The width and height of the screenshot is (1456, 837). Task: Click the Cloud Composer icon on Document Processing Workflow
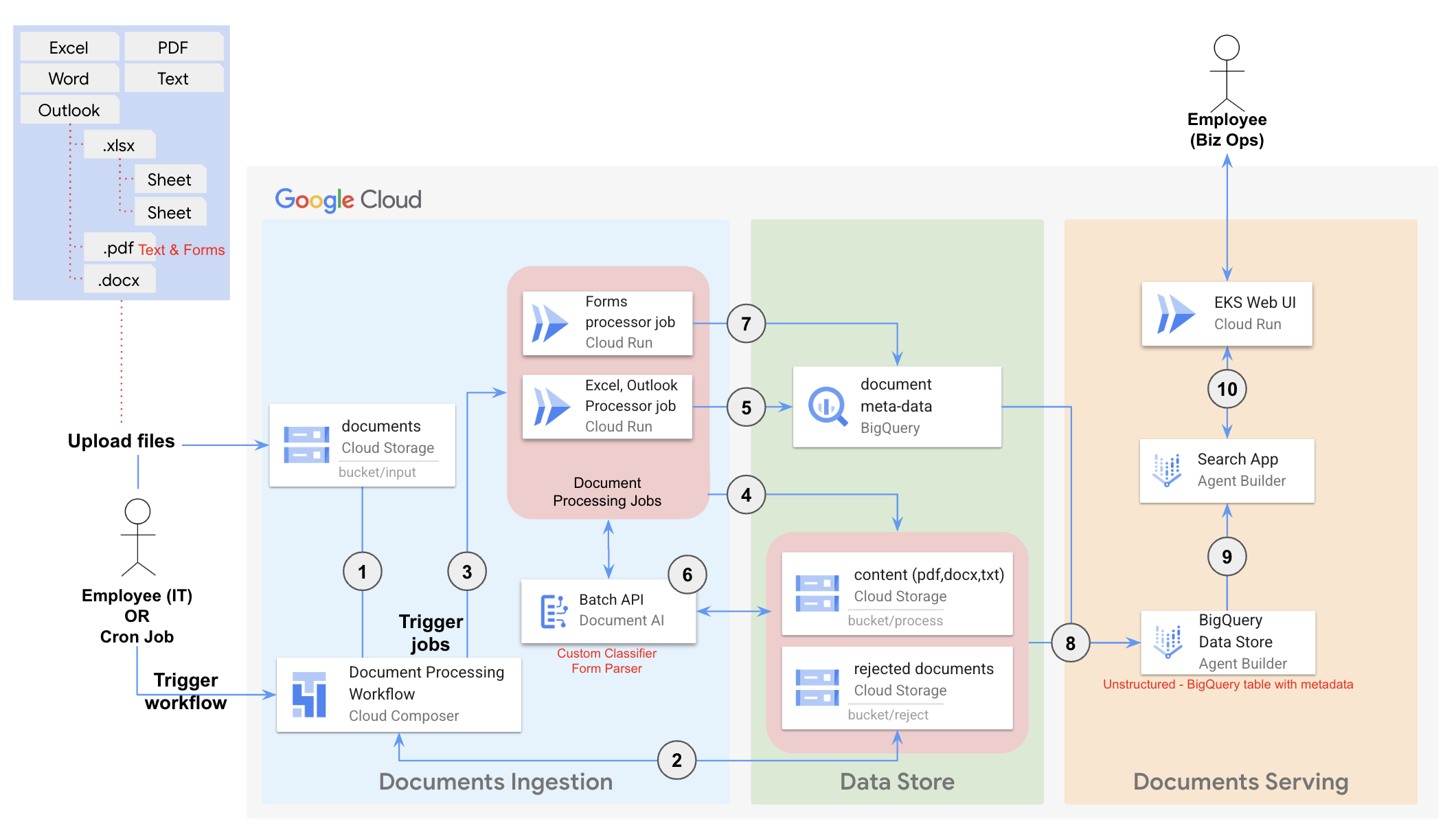[309, 695]
